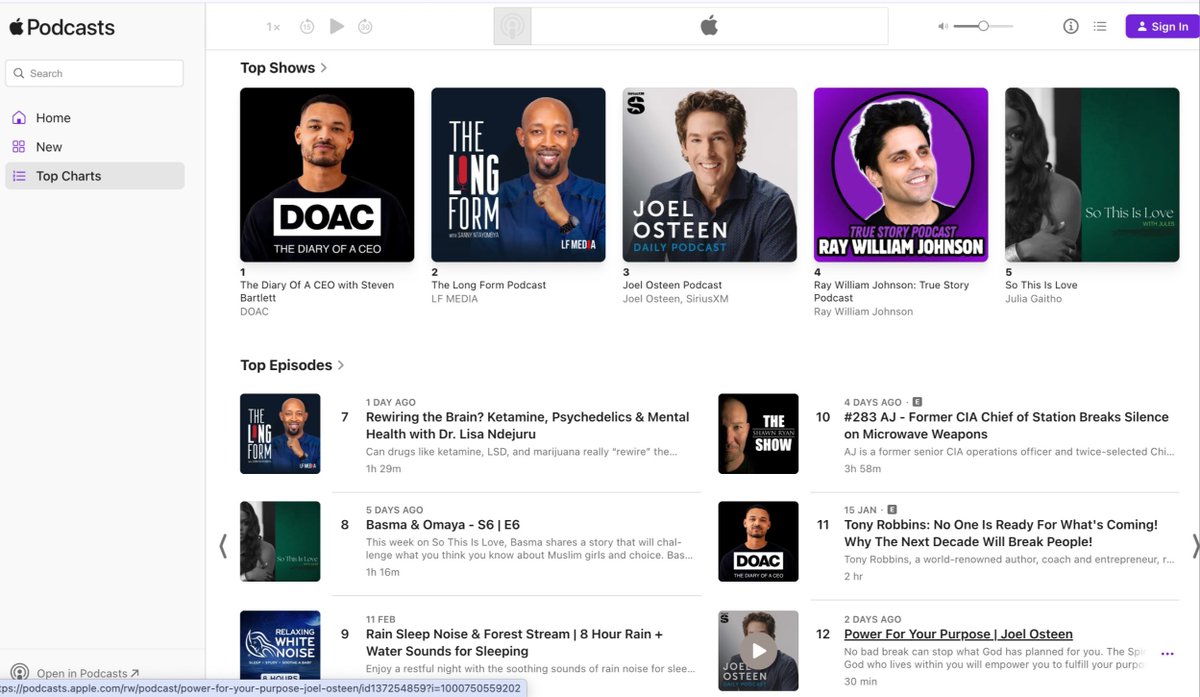The height and width of the screenshot is (697, 1200).
Task: Click the Top Charts list icon
Action: click(19, 175)
